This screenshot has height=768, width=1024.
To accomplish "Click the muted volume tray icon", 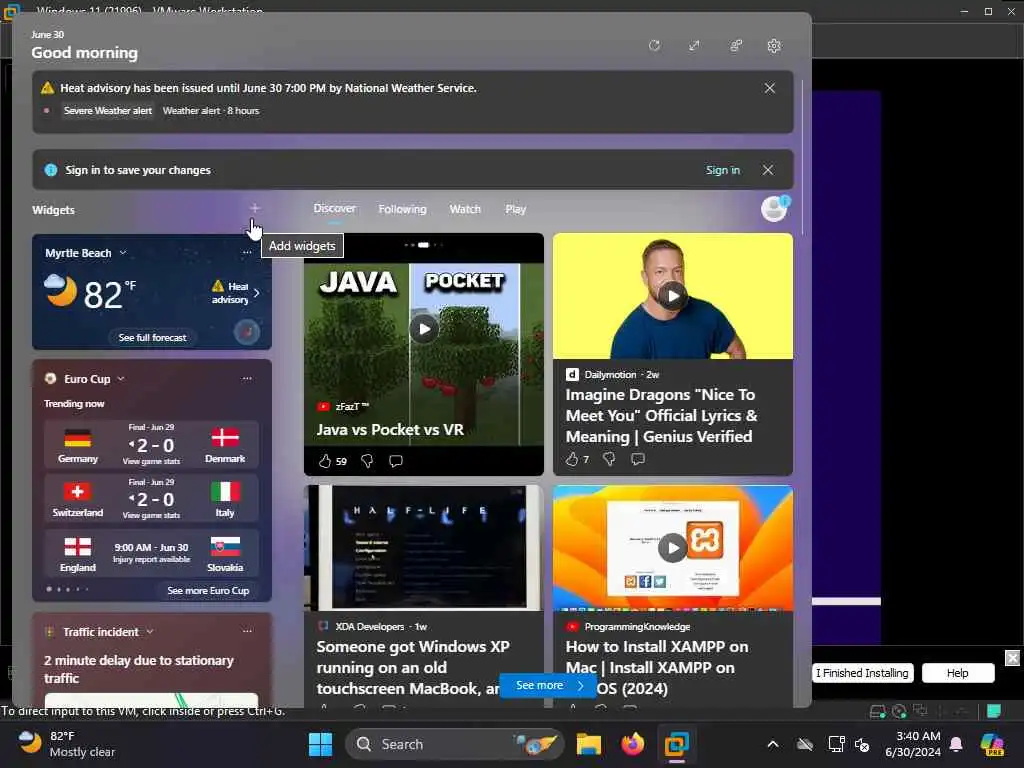I will (862, 744).
